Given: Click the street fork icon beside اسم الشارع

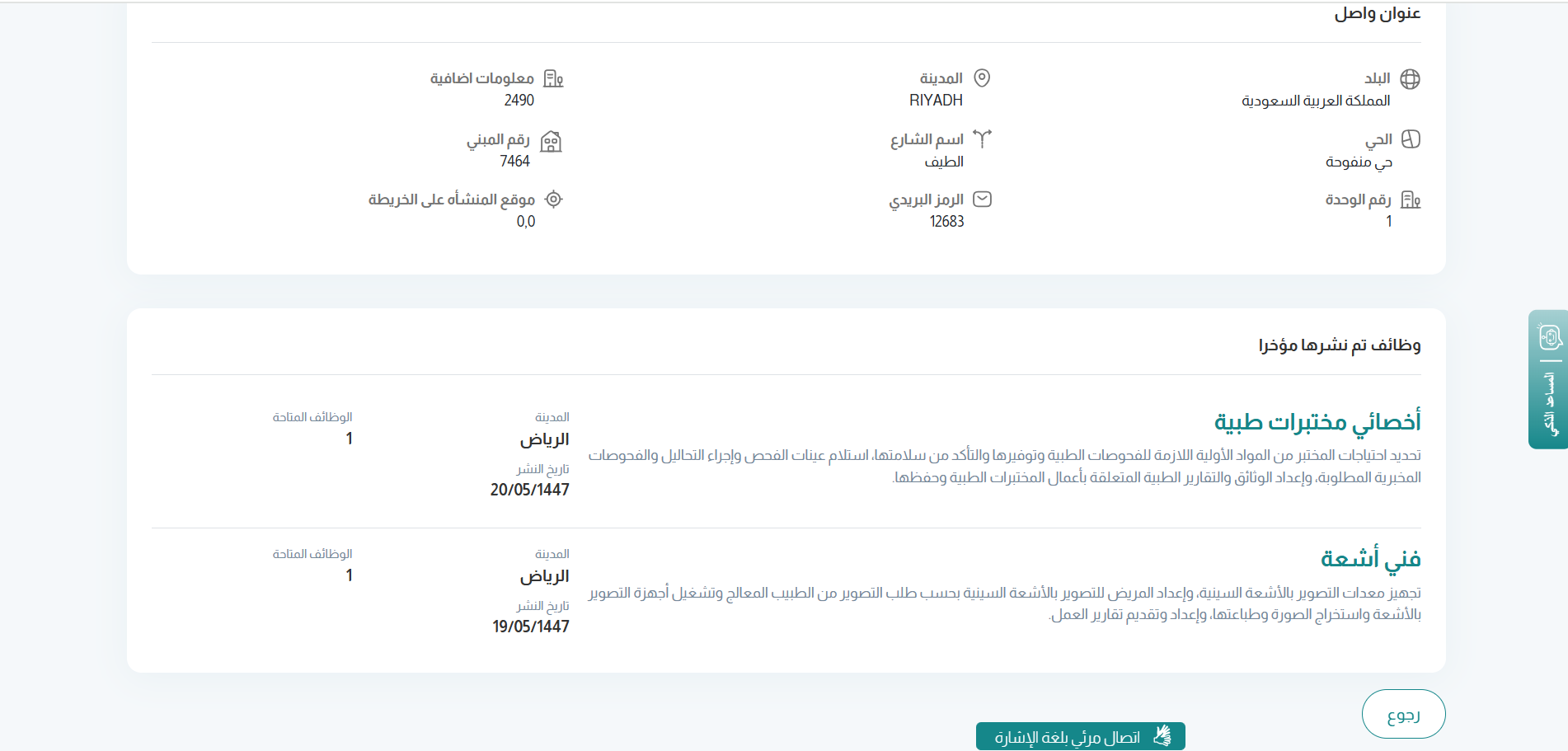Looking at the screenshot, I should pyautogui.click(x=982, y=138).
